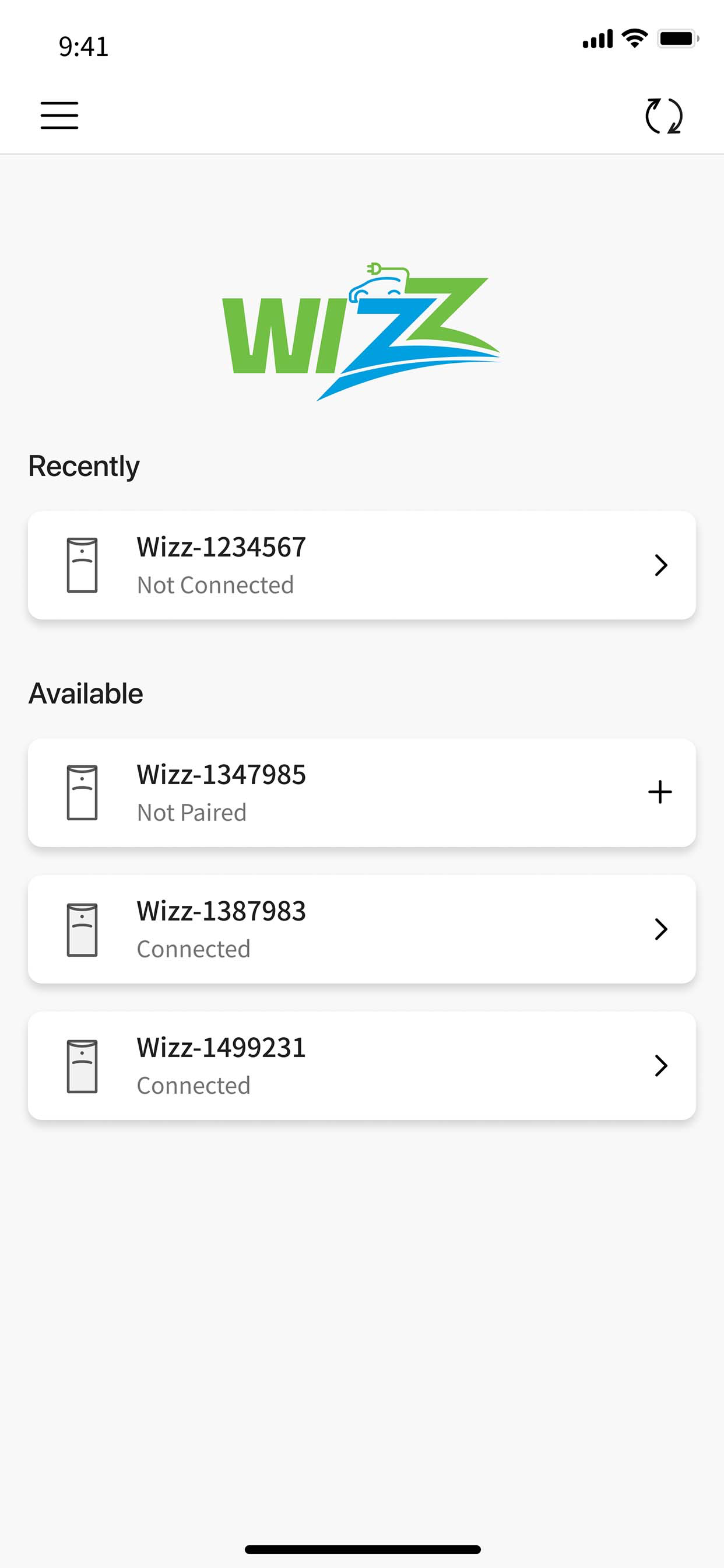
Task: Tap the Not Connected status text
Action: (x=215, y=584)
